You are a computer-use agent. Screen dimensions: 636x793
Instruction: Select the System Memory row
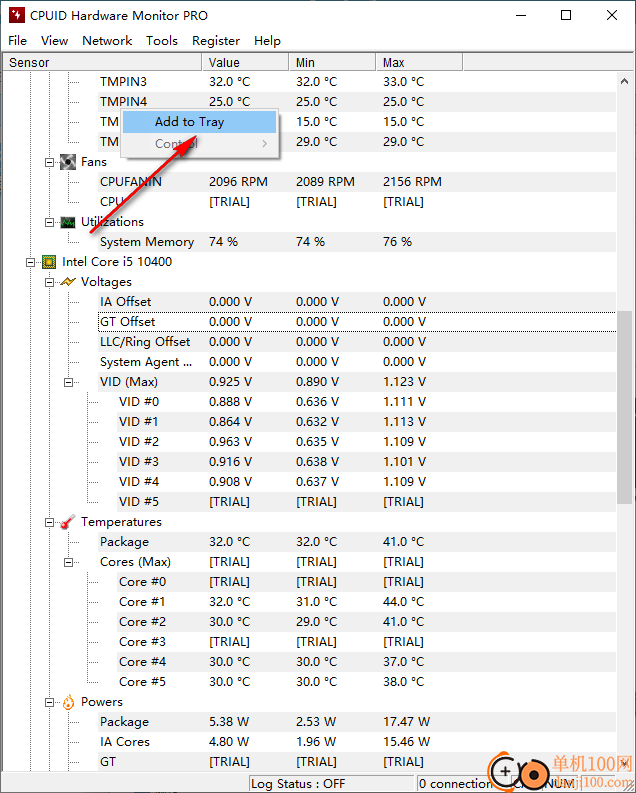click(357, 242)
